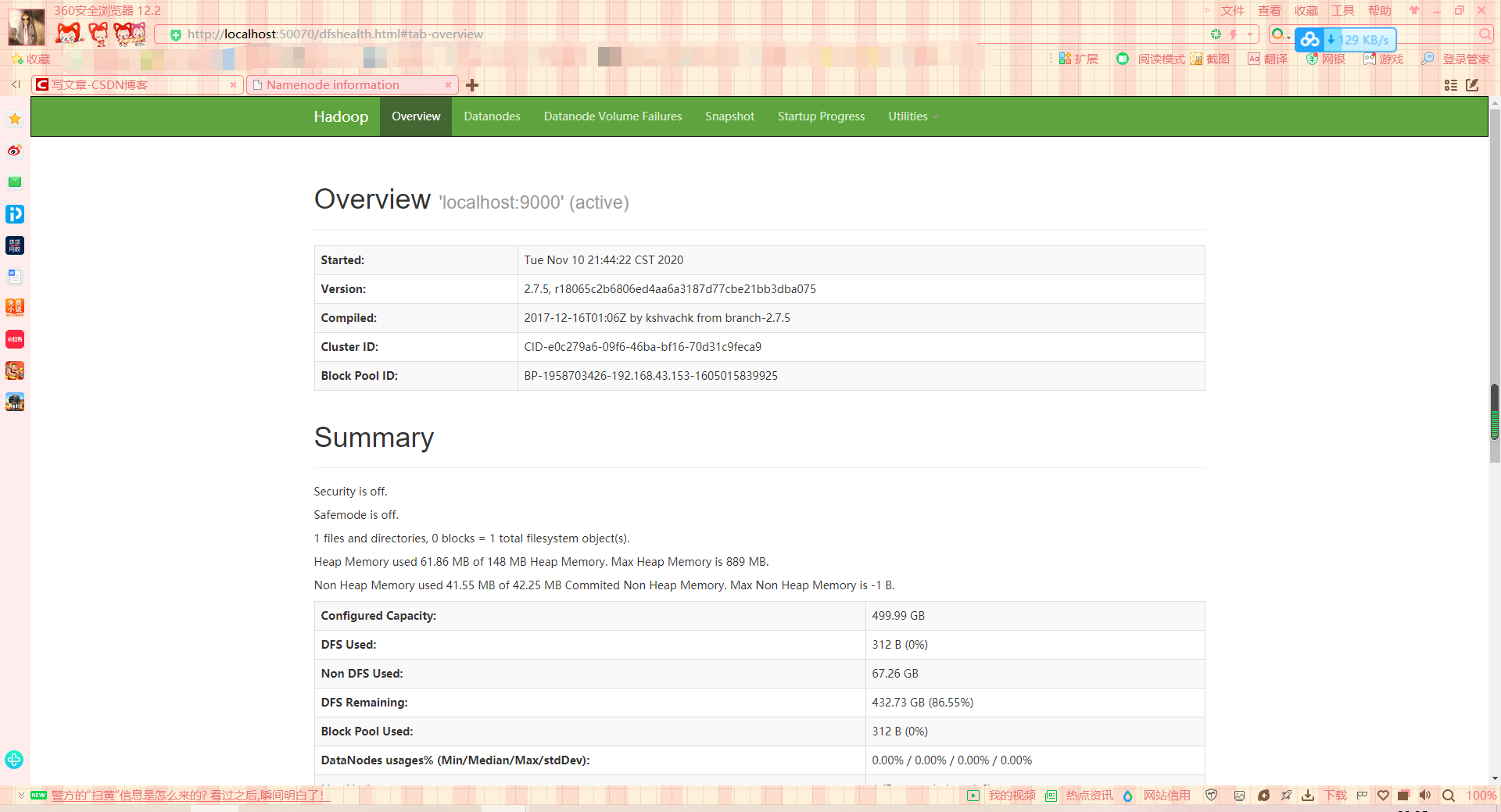
Task: Open the Startup Progress tab
Action: tap(821, 116)
